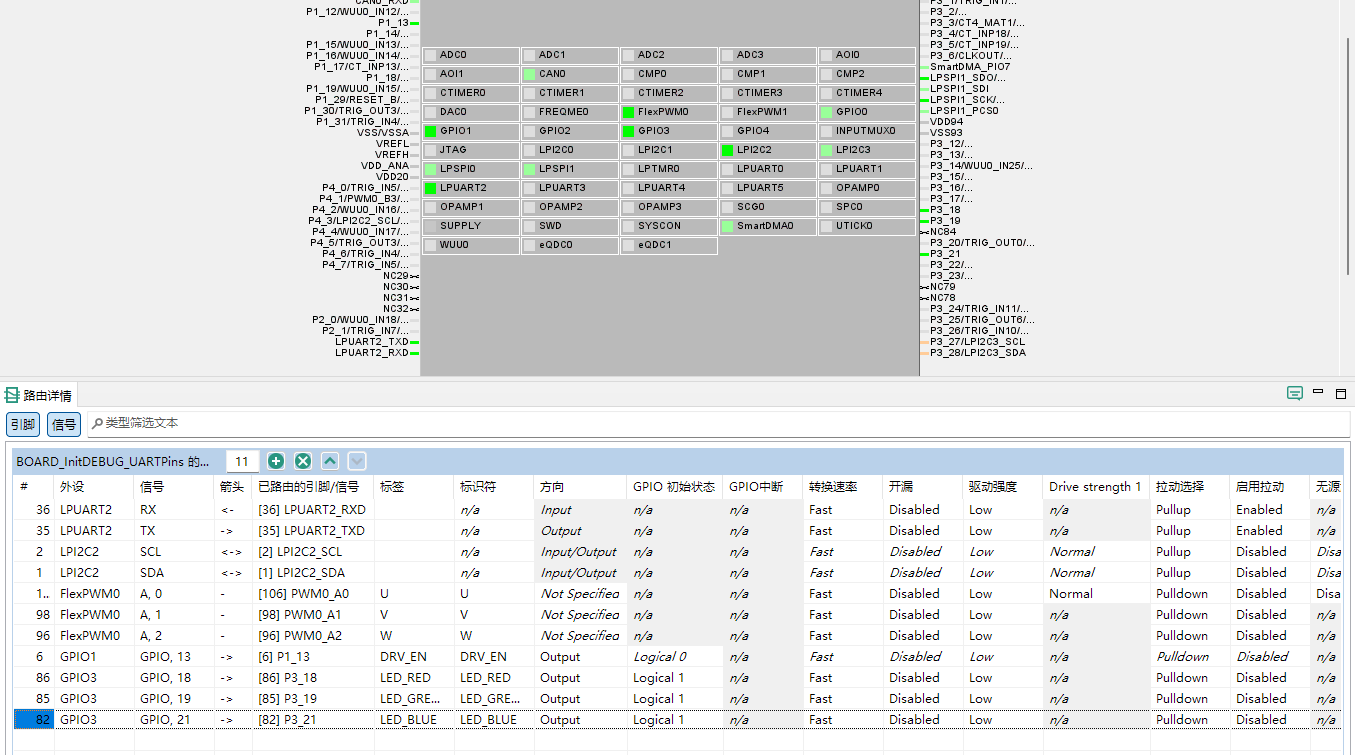Screen dimensions: 1355x755
Task: Enable the ADC0 peripheral checkbox
Action: [x=431, y=55]
